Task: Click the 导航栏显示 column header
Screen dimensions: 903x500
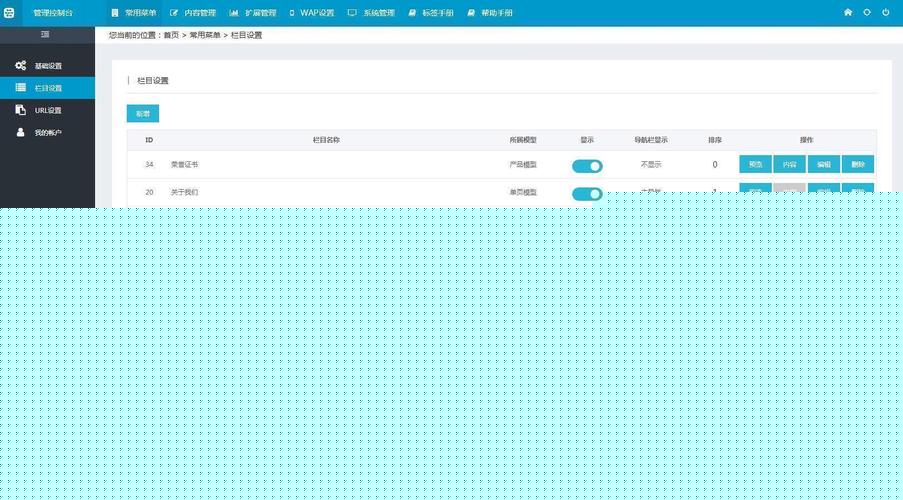Action: (651, 139)
